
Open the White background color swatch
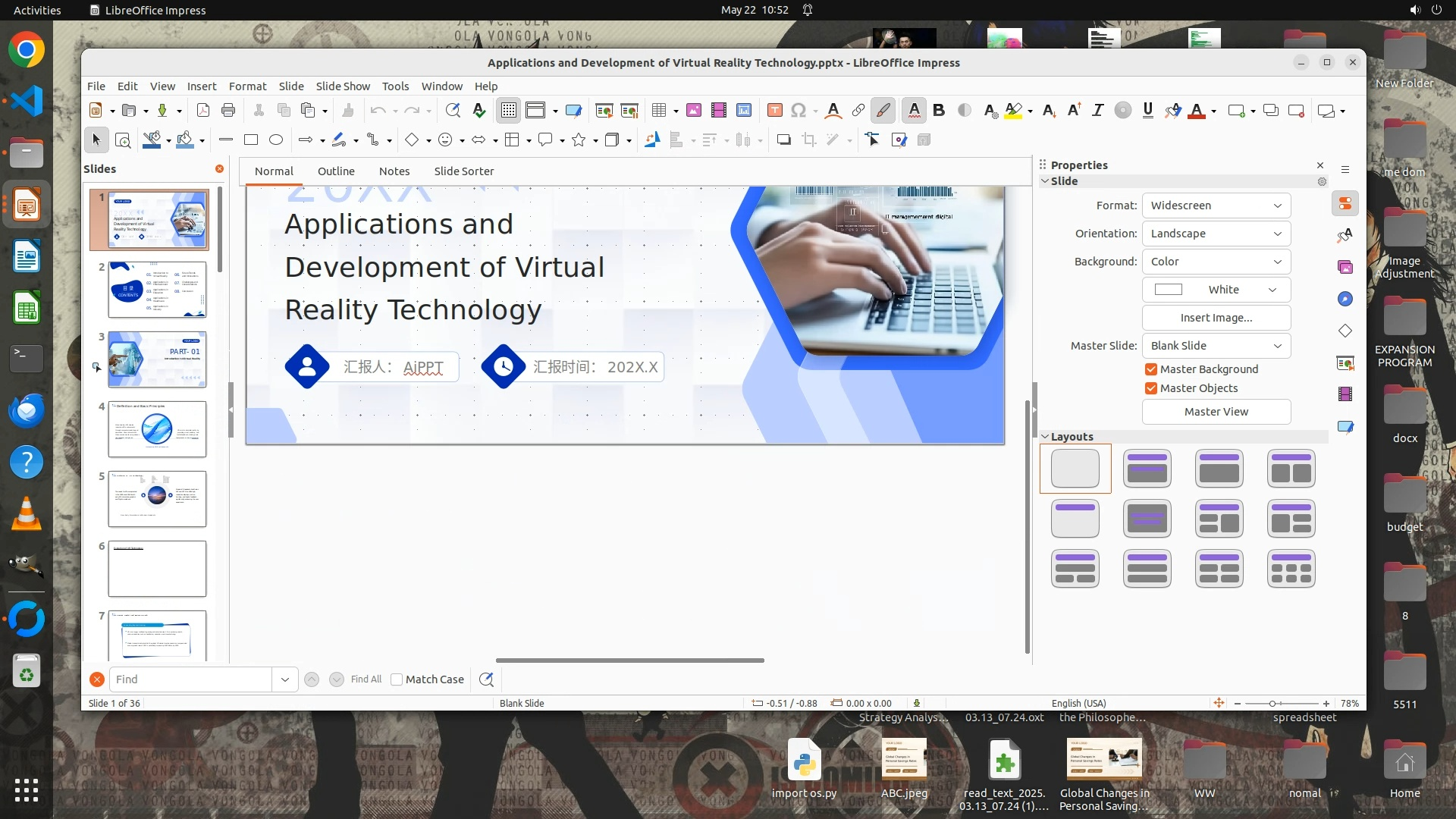click(x=1216, y=290)
